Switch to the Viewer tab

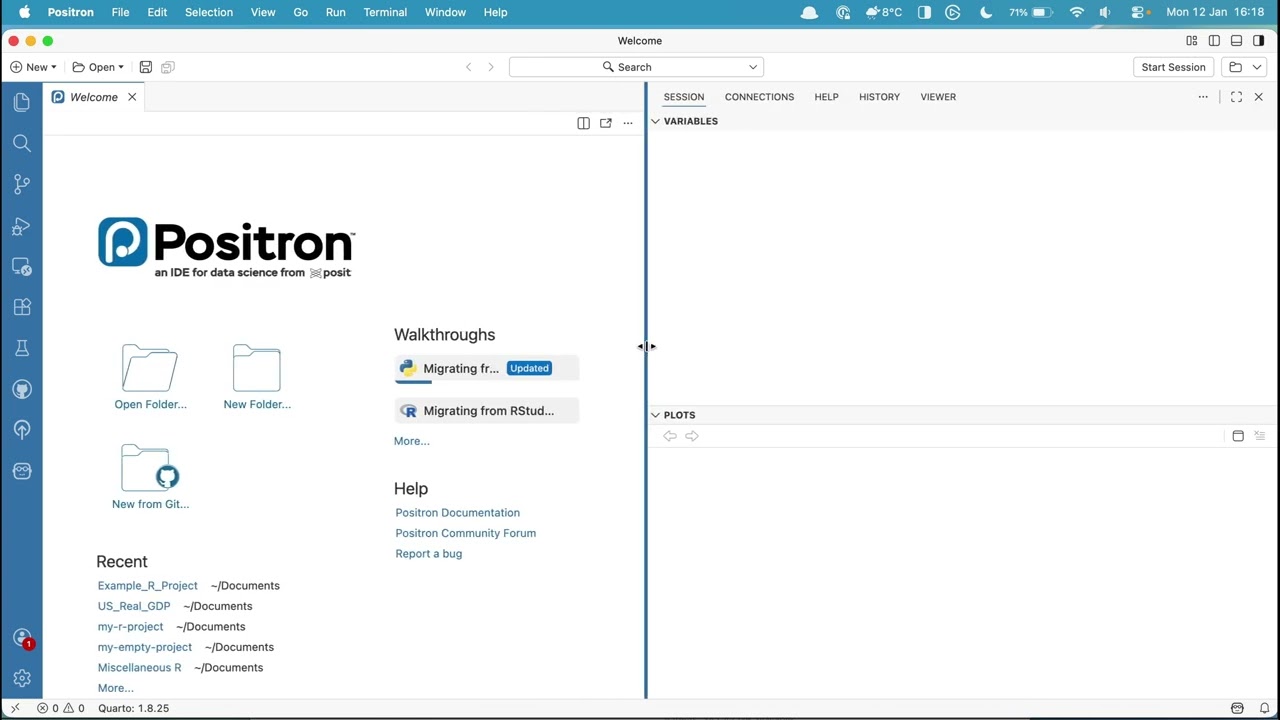pos(938,97)
